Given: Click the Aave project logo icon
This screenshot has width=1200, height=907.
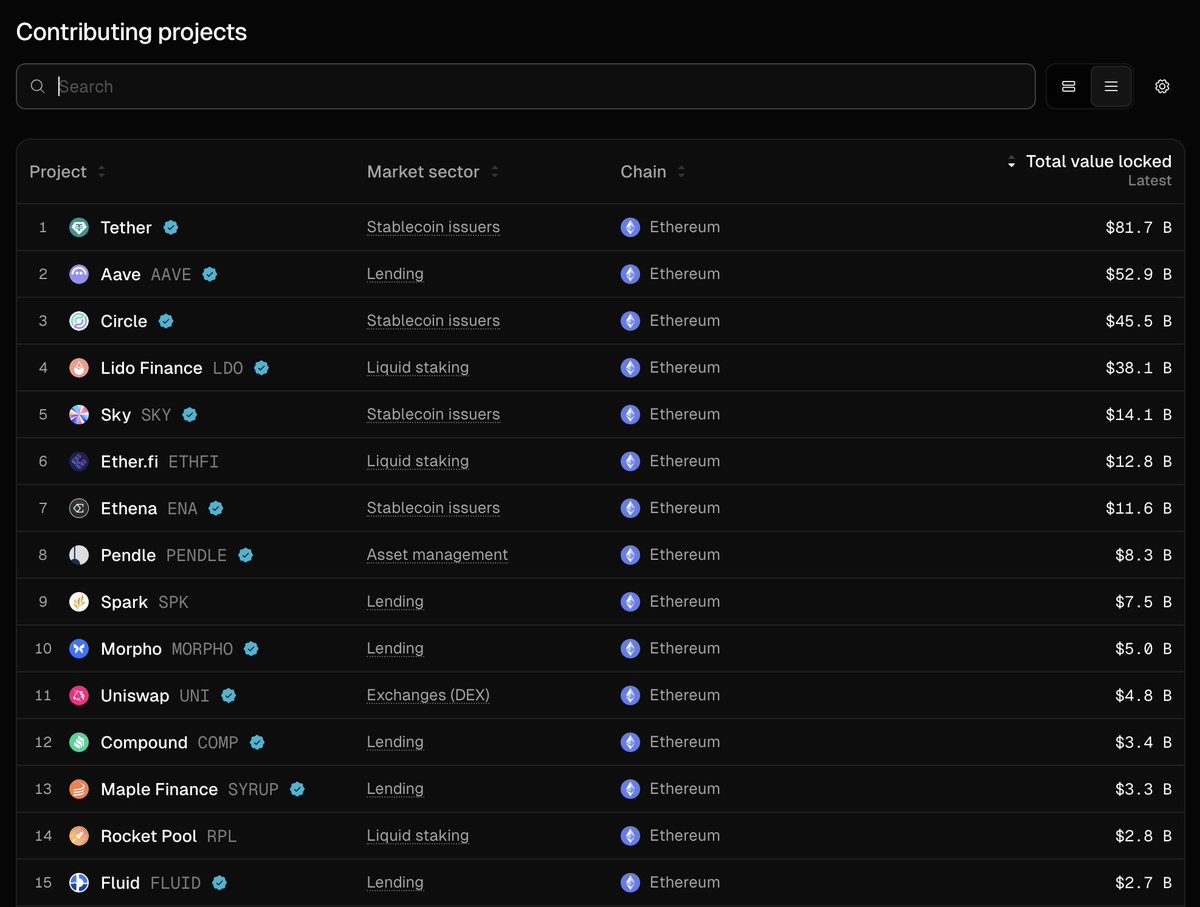Looking at the screenshot, I should (x=79, y=274).
